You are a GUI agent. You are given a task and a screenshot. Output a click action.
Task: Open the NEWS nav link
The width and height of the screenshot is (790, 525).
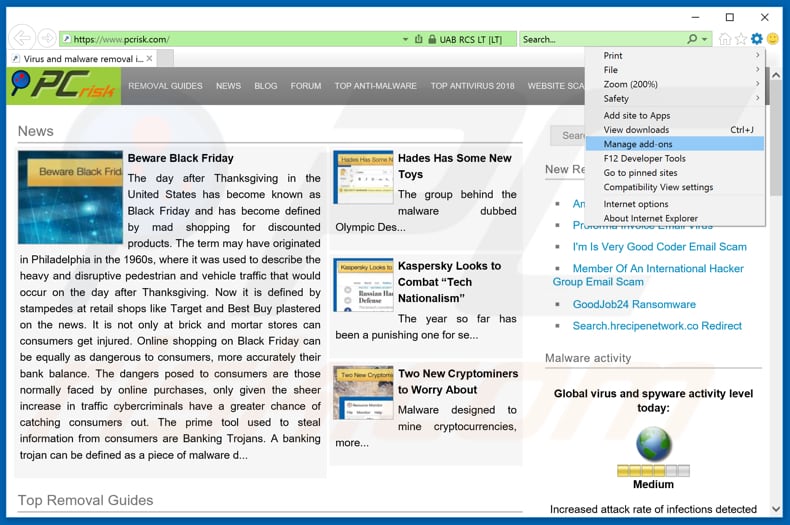(228, 86)
